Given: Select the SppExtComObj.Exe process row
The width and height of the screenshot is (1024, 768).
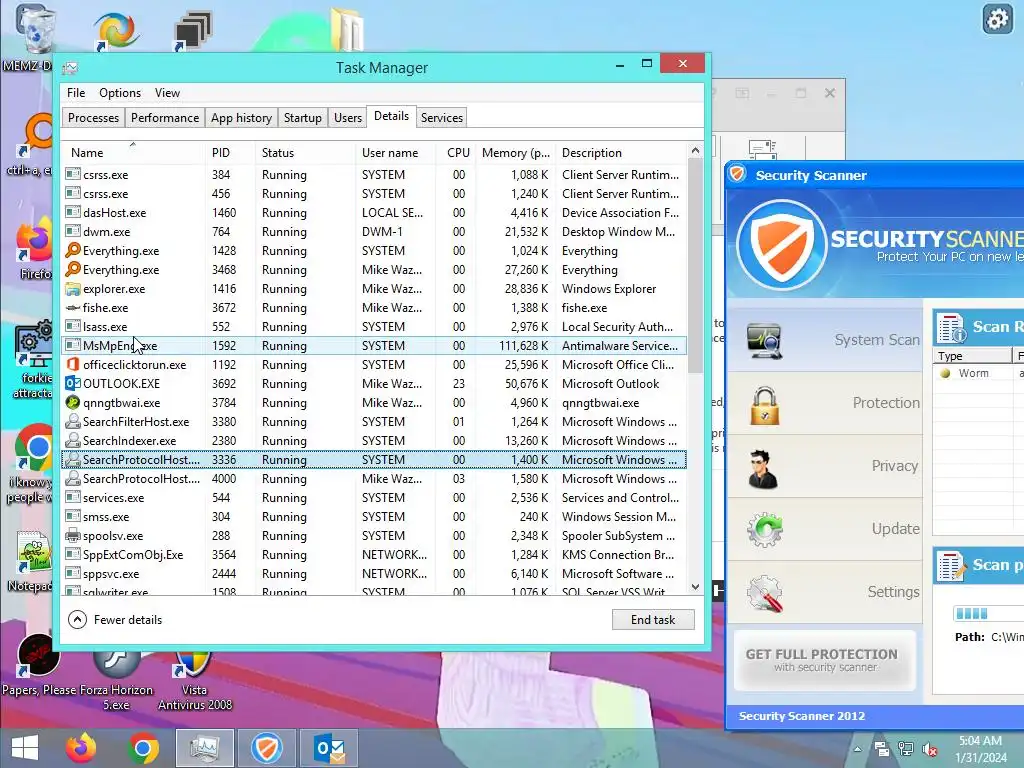Looking at the screenshot, I should [x=374, y=554].
